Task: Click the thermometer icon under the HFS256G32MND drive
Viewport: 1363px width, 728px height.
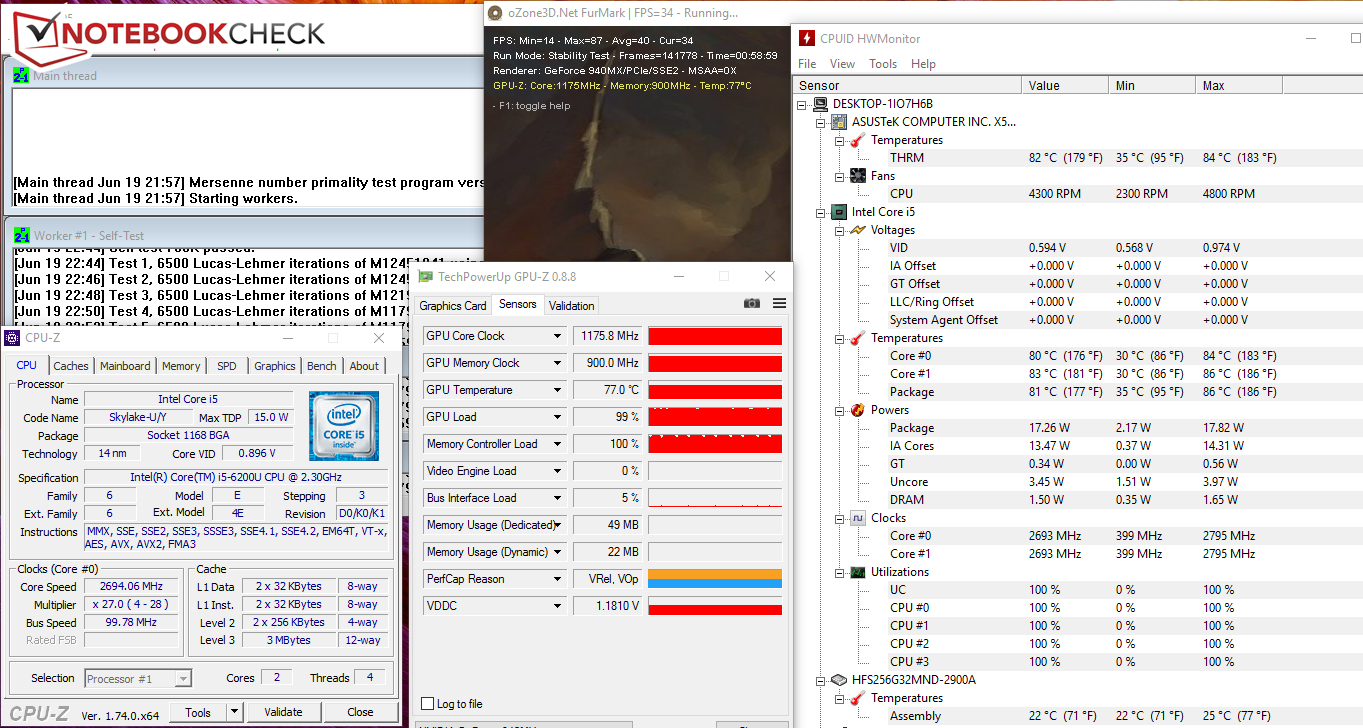Action: pyautogui.click(x=858, y=698)
